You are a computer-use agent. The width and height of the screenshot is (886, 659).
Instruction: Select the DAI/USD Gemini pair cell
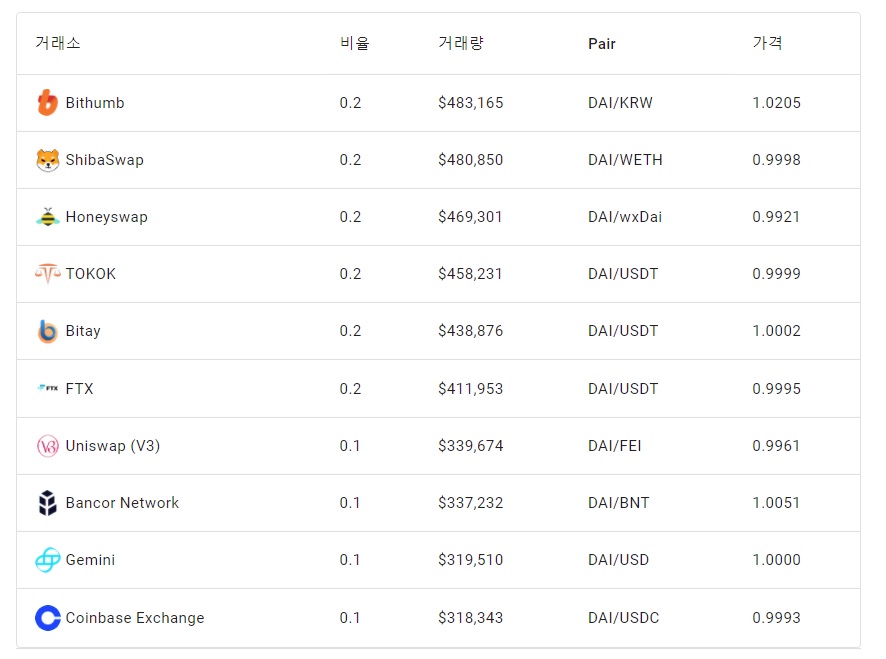(x=619, y=560)
